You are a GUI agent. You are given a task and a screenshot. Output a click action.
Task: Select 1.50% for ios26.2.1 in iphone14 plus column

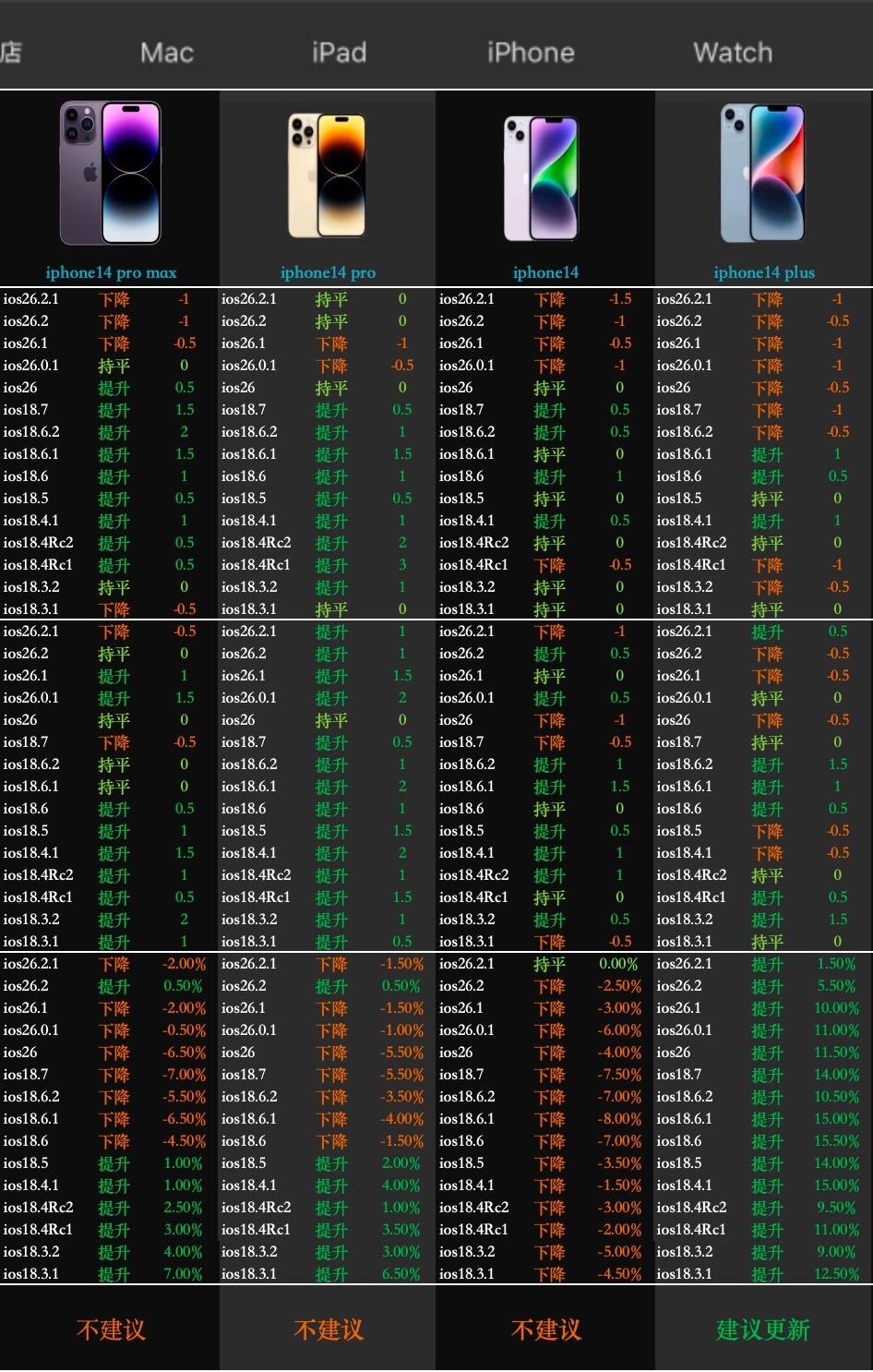click(x=836, y=964)
